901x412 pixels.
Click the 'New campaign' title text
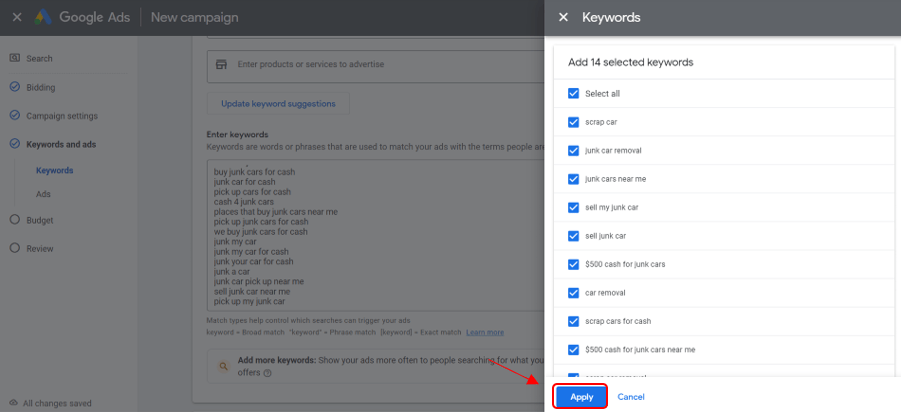[194, 17]
